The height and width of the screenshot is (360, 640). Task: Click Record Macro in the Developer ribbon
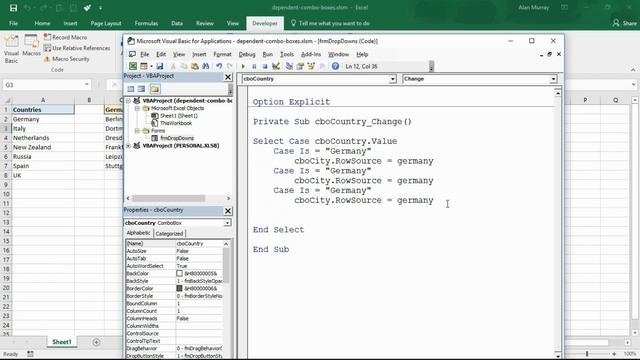point(65,37)
